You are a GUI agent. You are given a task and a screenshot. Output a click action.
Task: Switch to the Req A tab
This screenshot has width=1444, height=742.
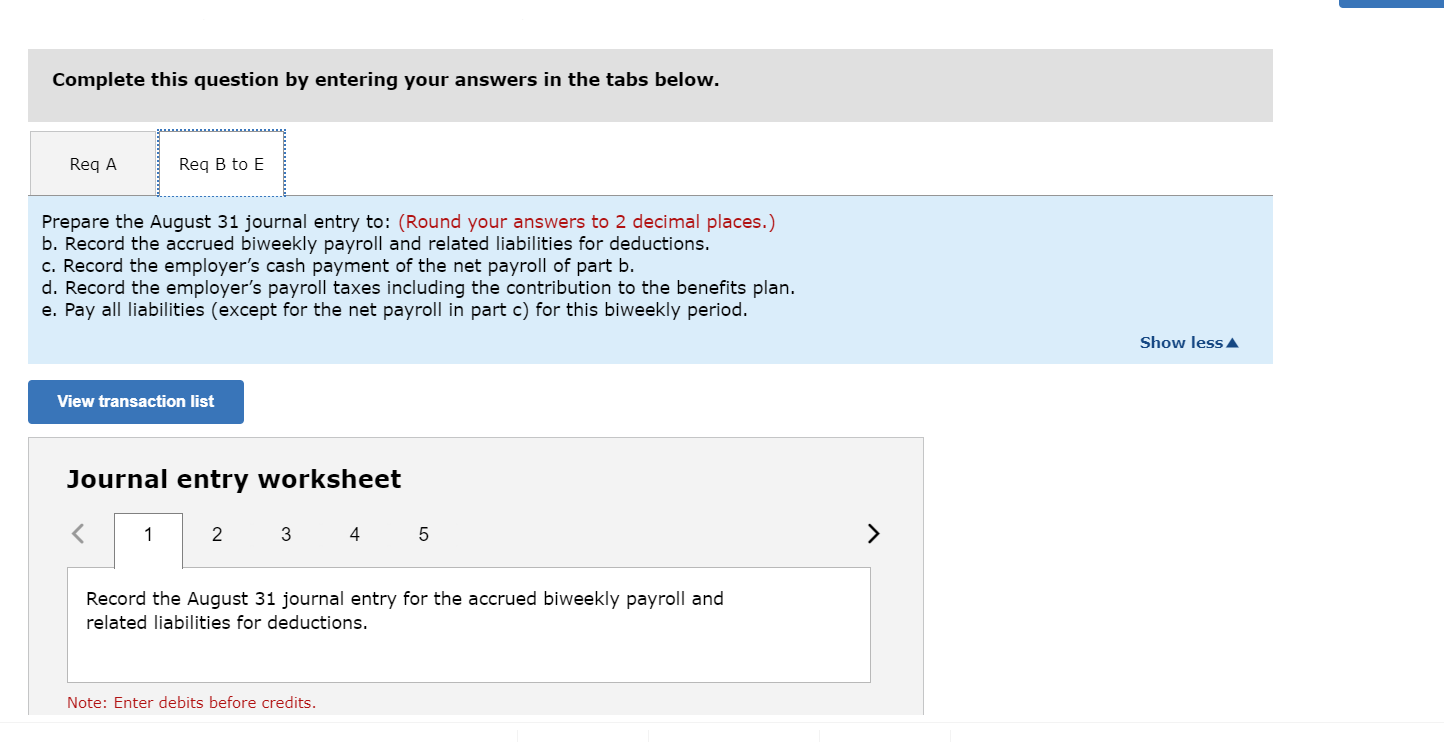[x=92, y=163]
